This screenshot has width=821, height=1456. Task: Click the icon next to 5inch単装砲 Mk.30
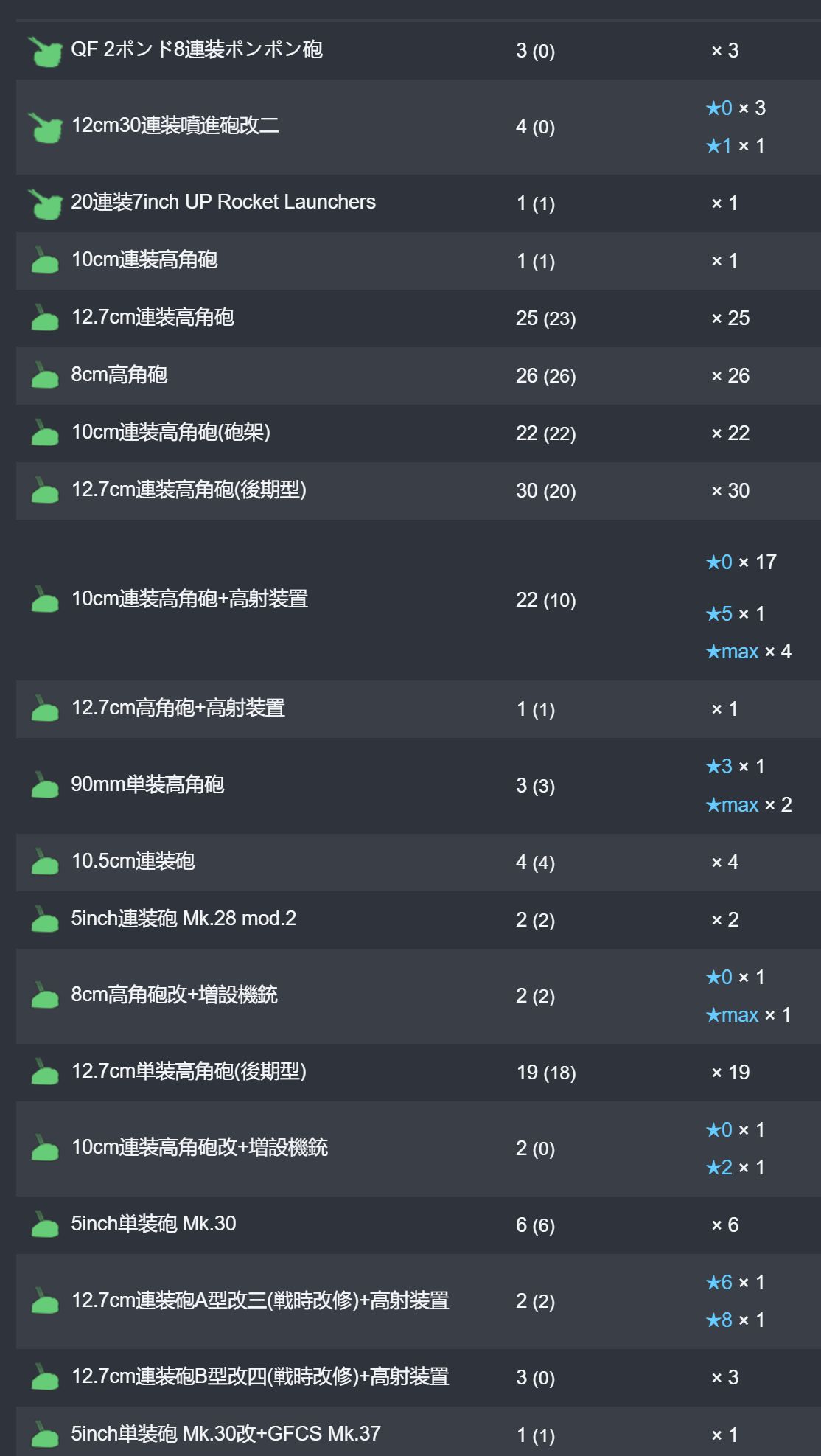click(x=45, y=1225)
